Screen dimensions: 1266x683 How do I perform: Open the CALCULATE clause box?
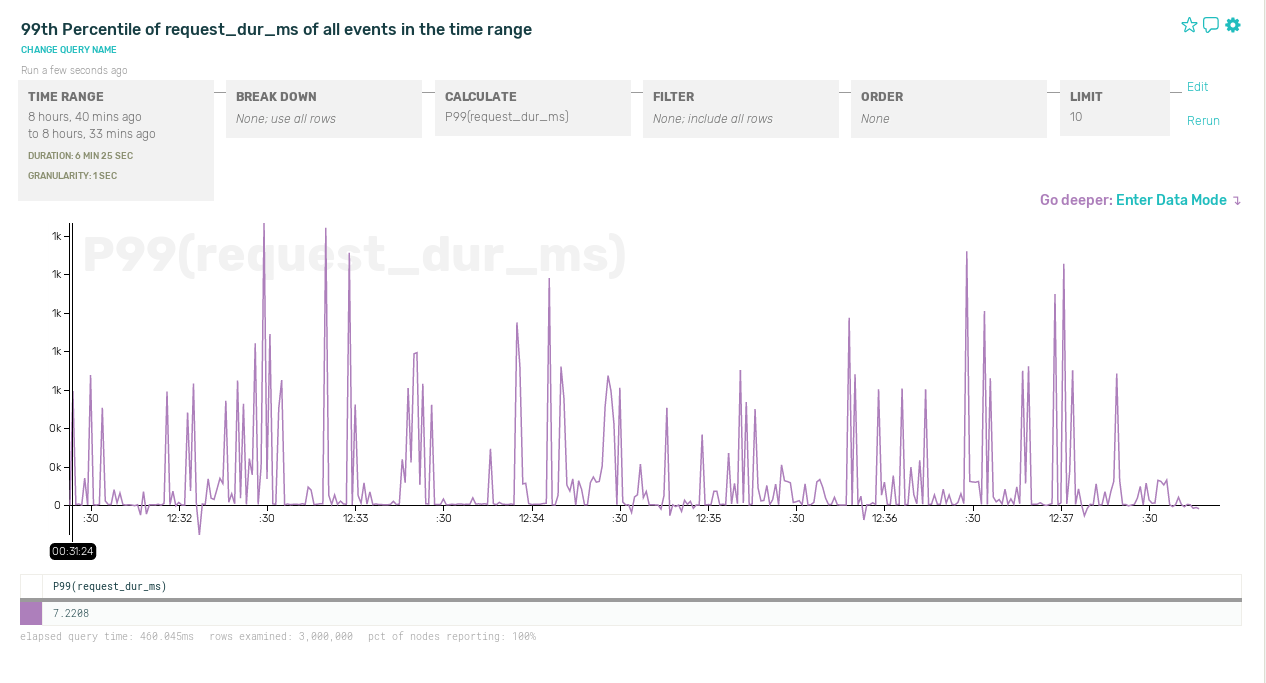532,108
